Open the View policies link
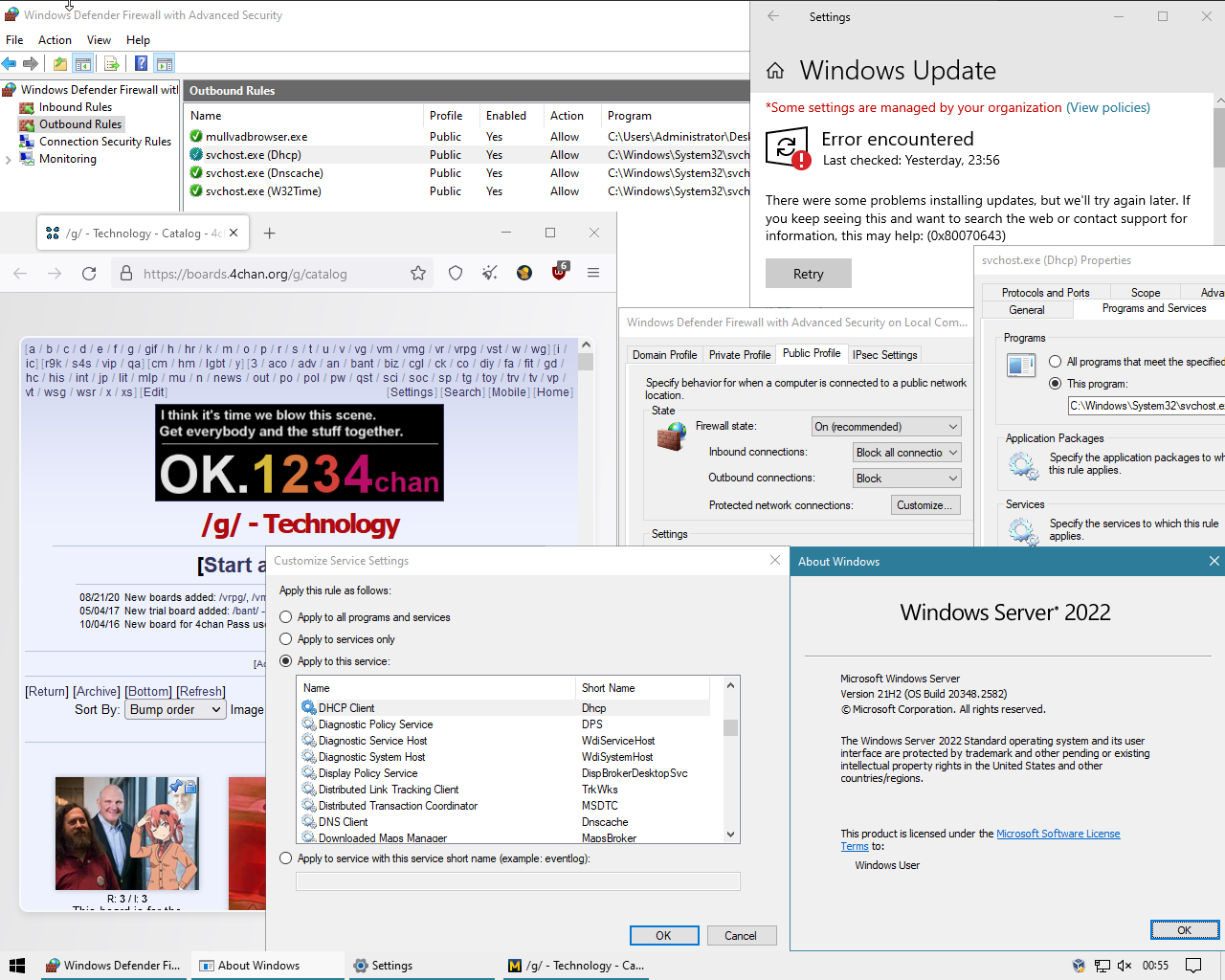The height and width of the screenshot is (980, 1225). point(1108,107)
